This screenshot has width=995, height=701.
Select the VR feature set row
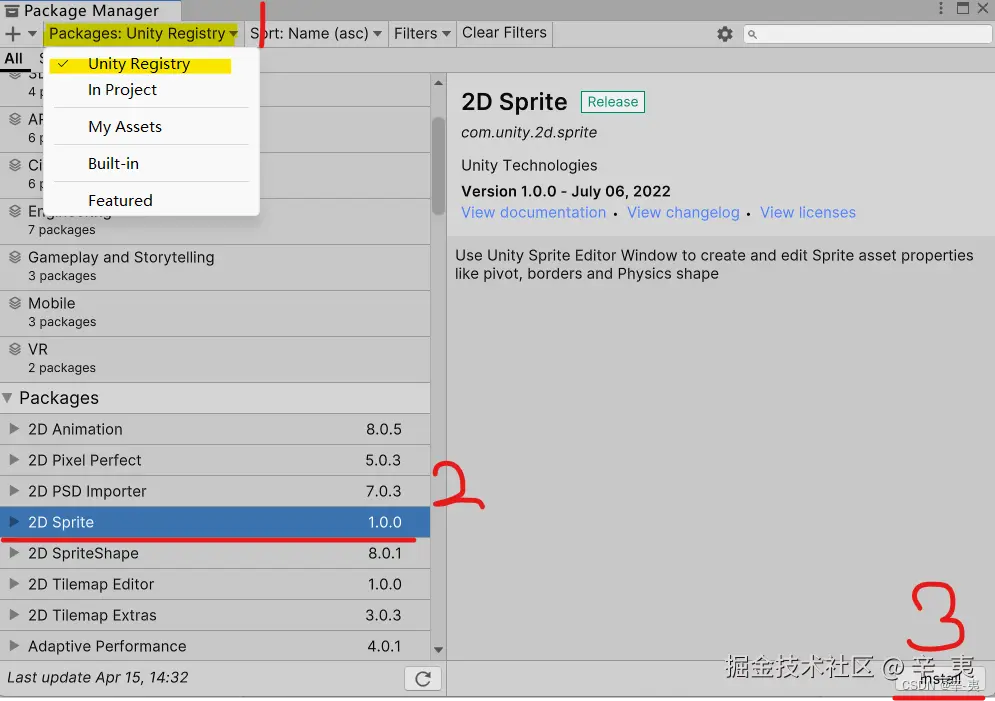click(x=215, y=360)
